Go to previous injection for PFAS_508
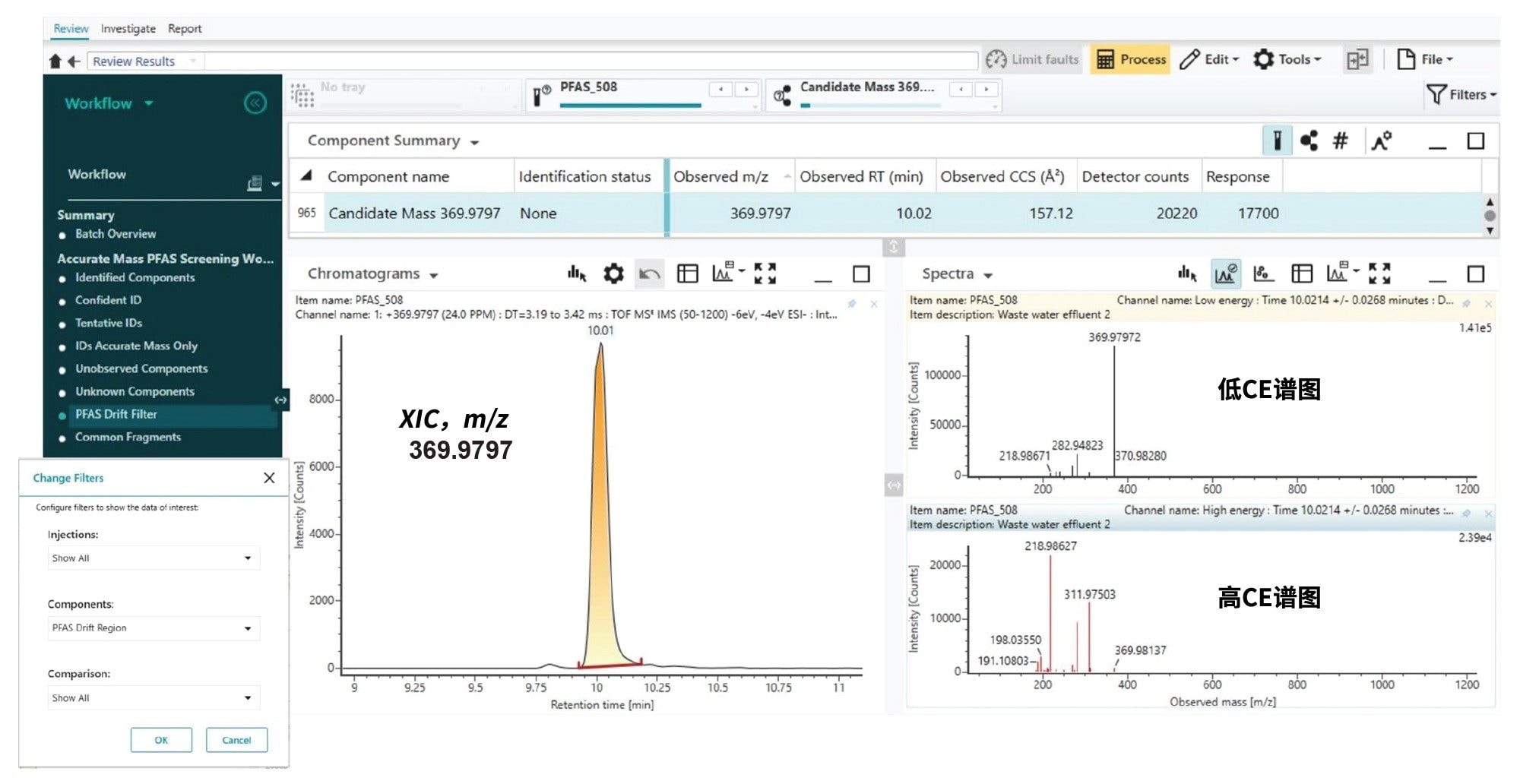Image resolution: width=1520 pixels, height=784 pixels. click(x=720, y=90)
